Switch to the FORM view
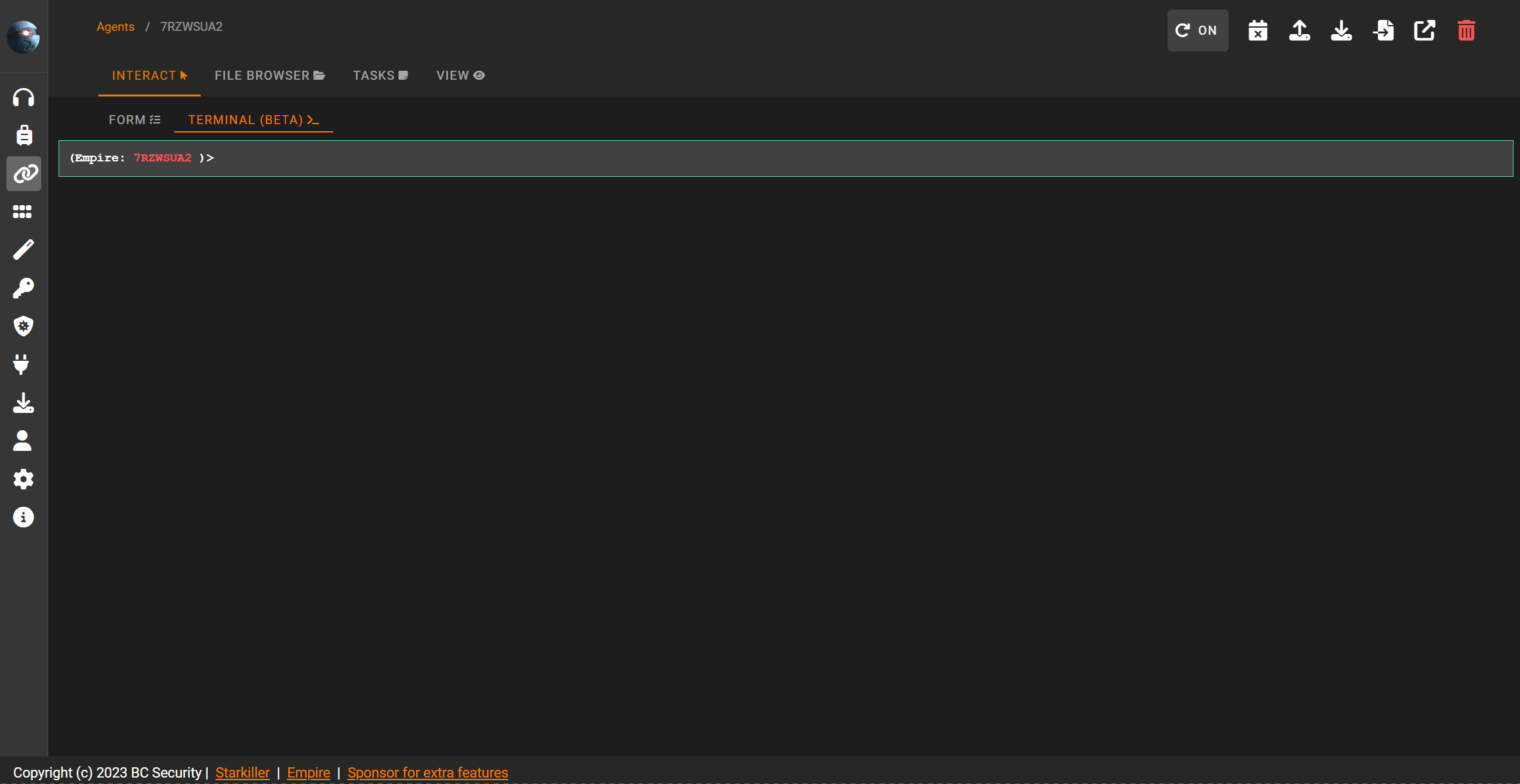The image size is (1520, 784). [134, 120]
